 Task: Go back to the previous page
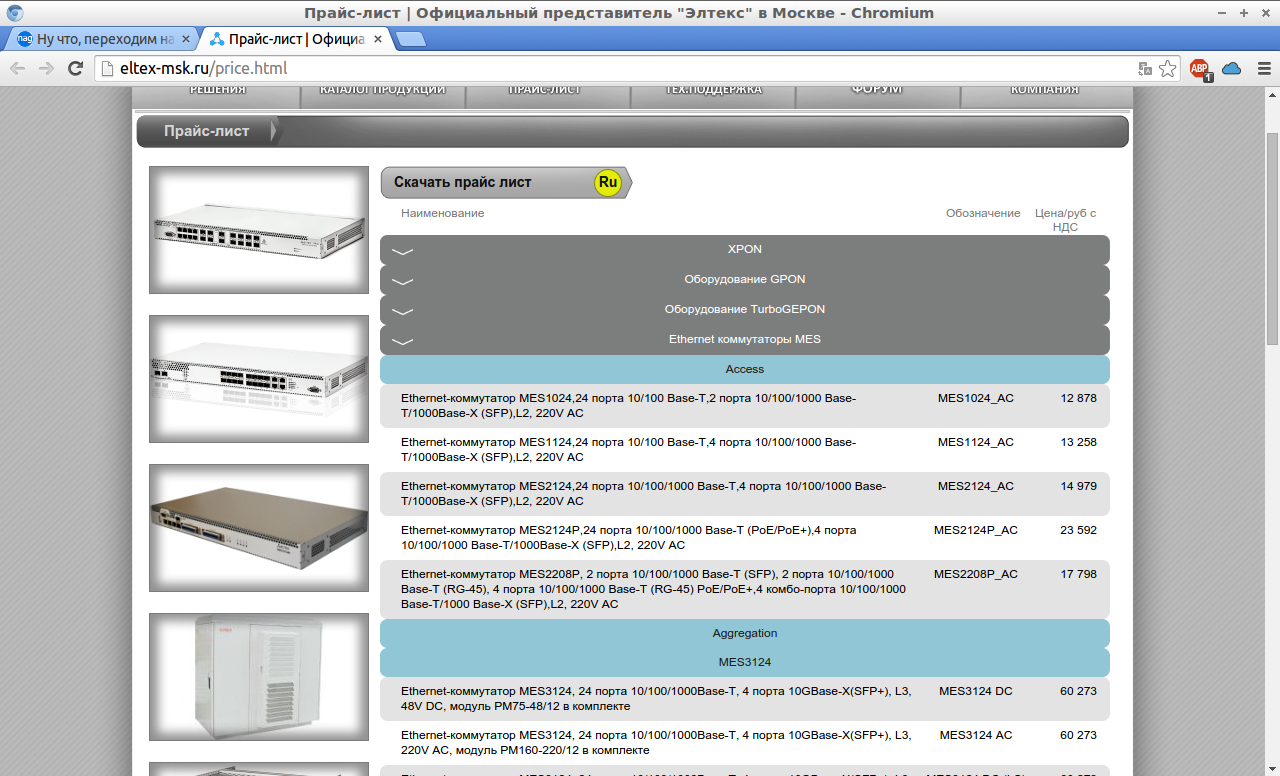coord(18,68)
